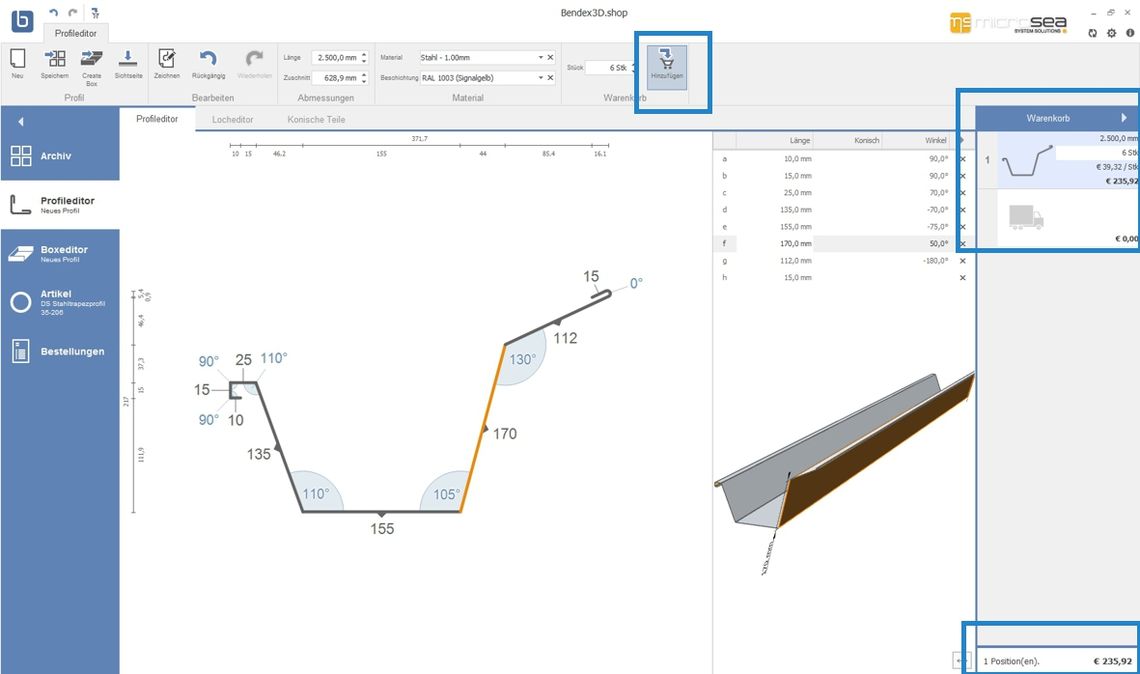Click the 170 segment label in the drawing
Viewport: 1140px width, 674px height.
point(505,434)
